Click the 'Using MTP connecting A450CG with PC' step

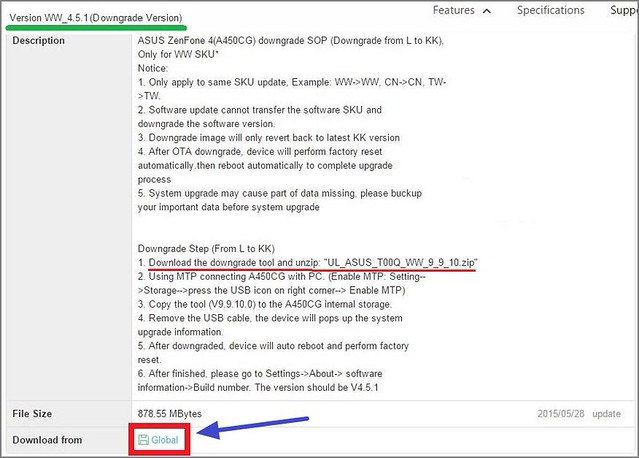282,277
